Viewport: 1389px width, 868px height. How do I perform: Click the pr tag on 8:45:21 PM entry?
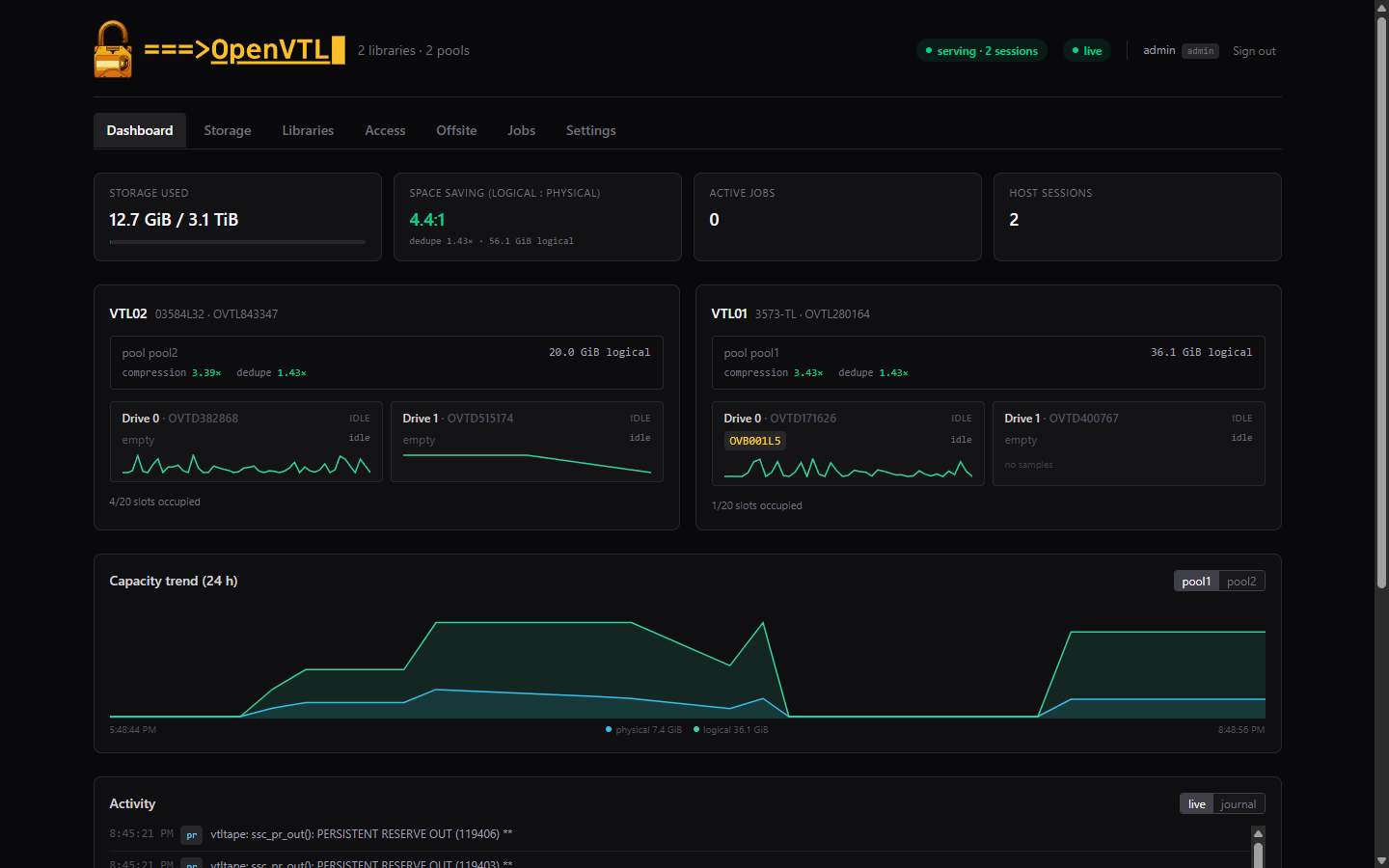tap(191, 835)
